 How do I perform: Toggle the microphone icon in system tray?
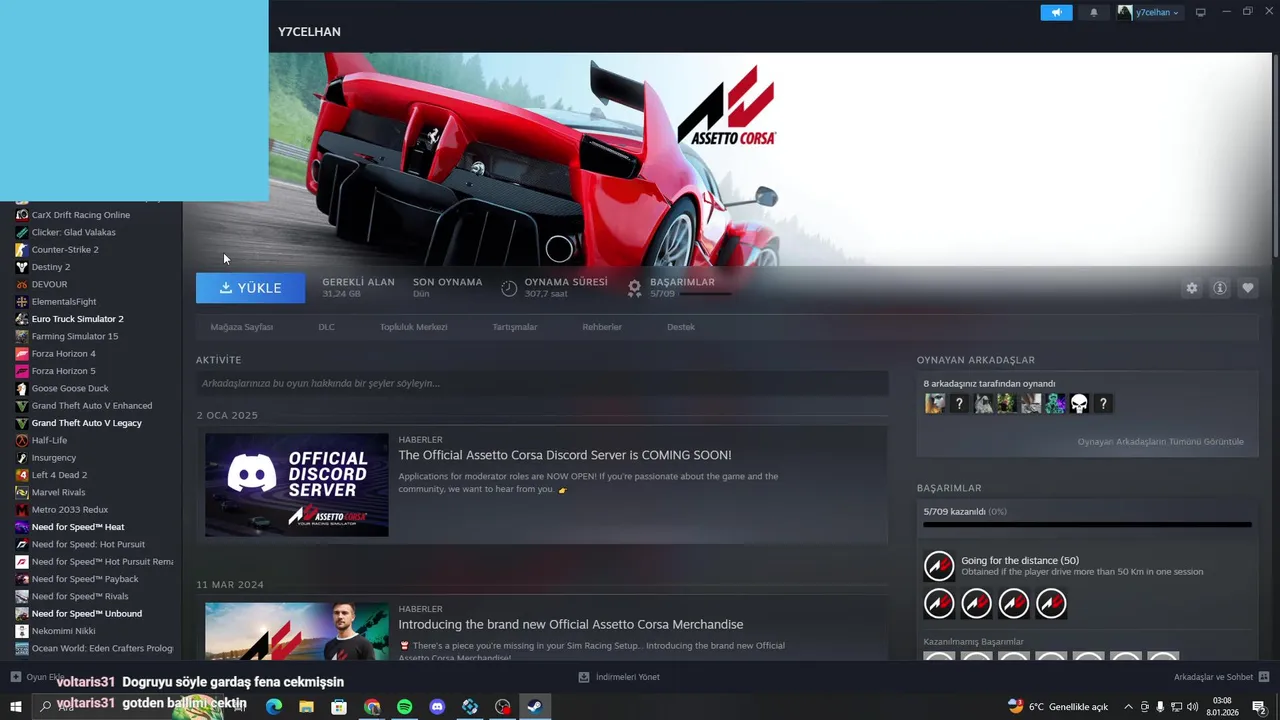(1160, 707)
